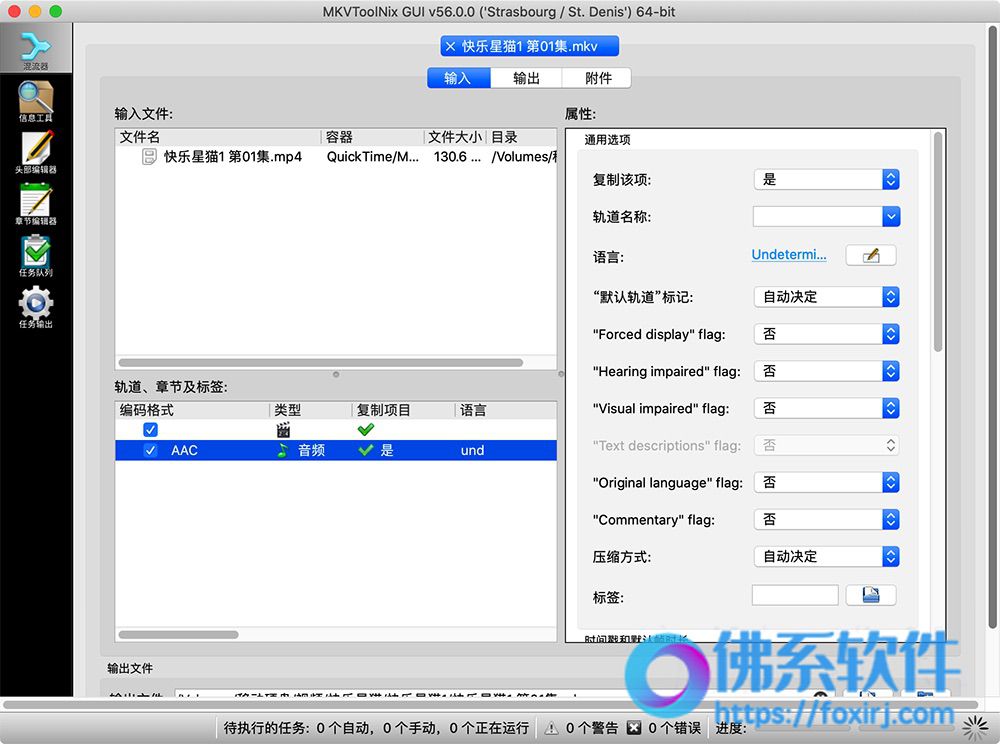
Task: Click the file icon of 快乐星猫1 第01集.mp4
Action: point(149,157)
